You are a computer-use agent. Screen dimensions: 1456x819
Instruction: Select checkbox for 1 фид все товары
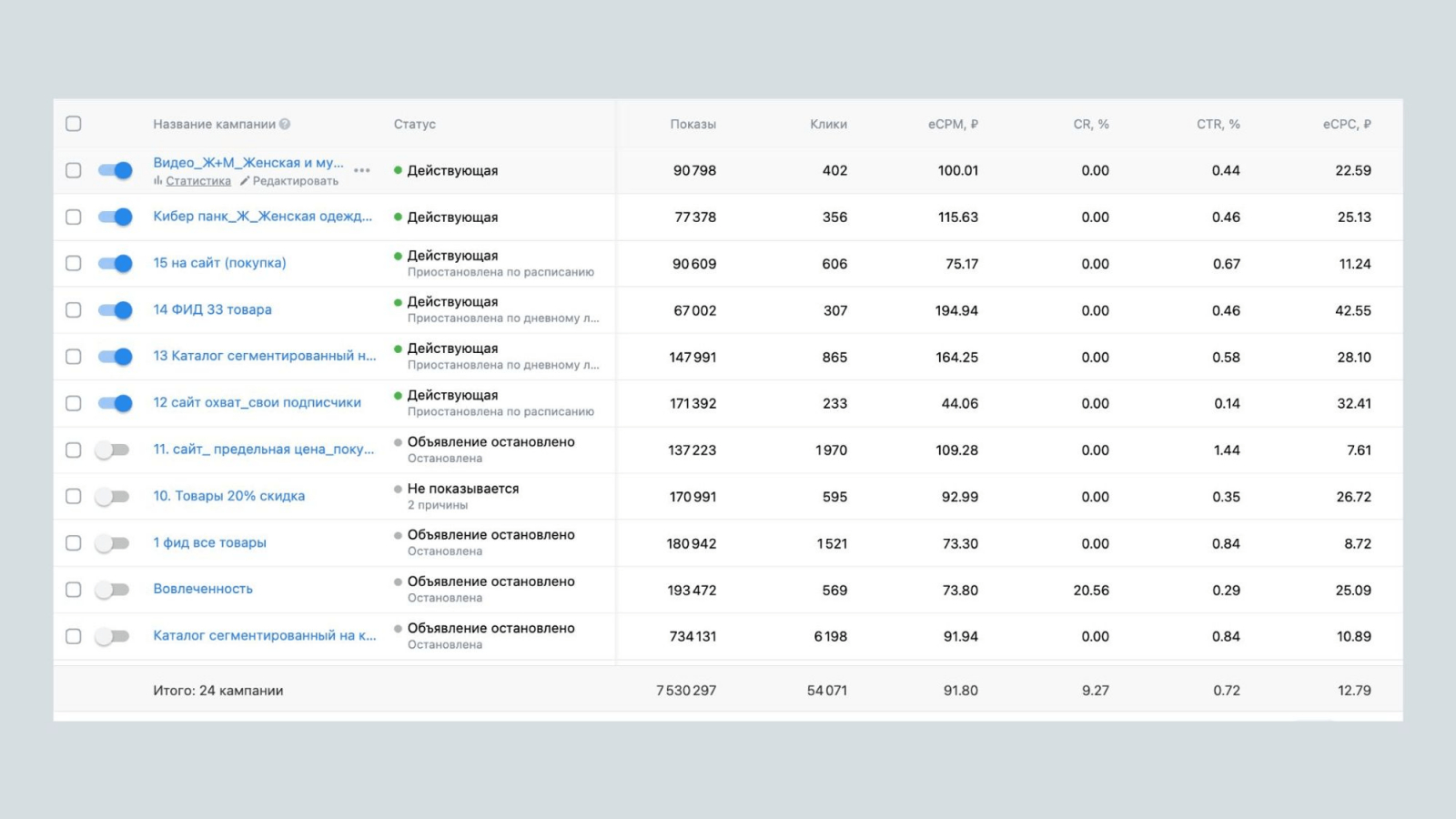point(74,542)
